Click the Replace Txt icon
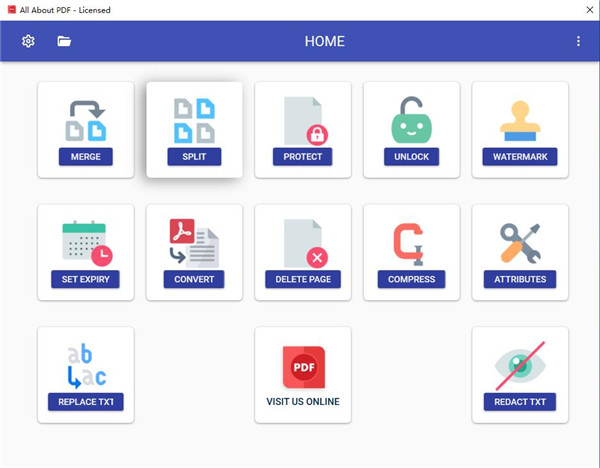 click(86, 366)
